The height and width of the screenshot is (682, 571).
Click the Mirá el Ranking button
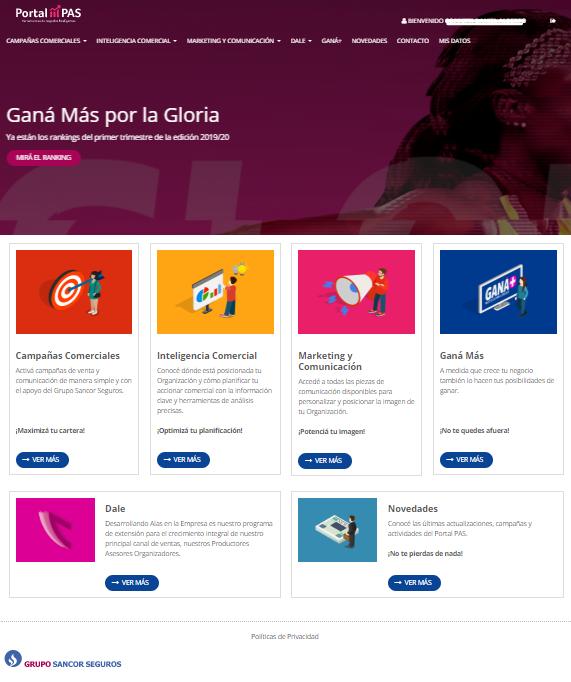pyautogui.click(x=43, y=157)
